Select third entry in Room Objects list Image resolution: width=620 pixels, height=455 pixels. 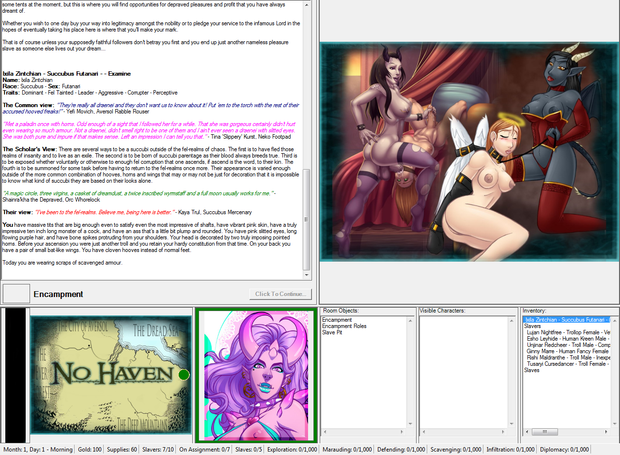pos(332,332)
